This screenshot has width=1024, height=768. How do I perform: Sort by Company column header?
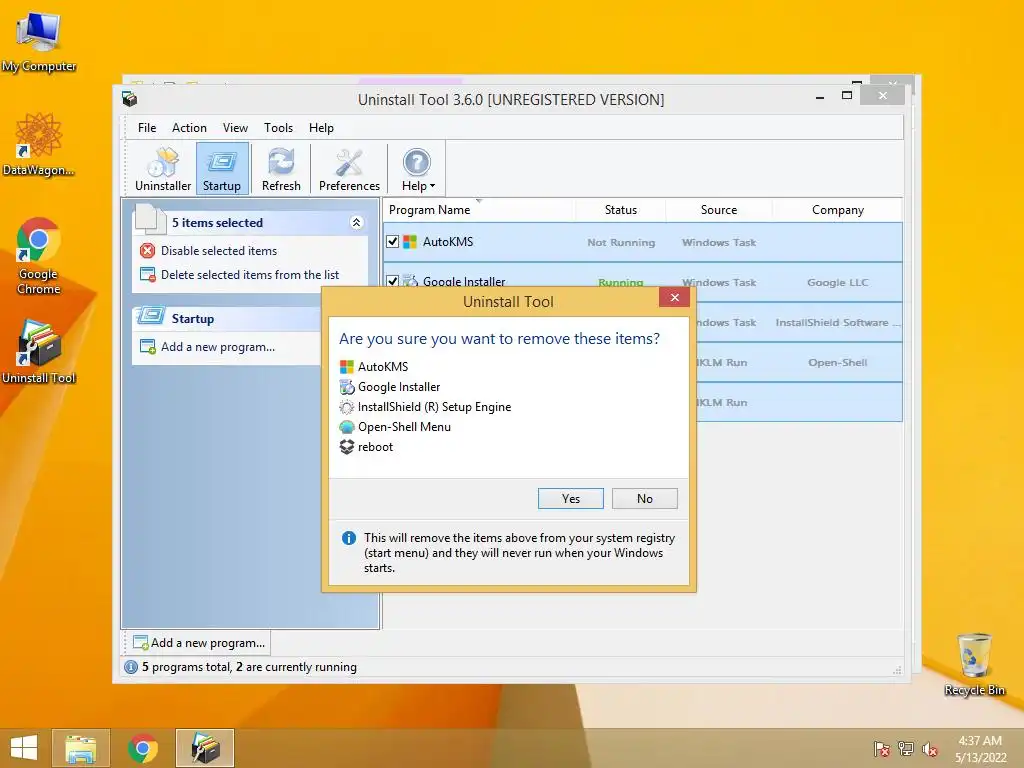837,210
